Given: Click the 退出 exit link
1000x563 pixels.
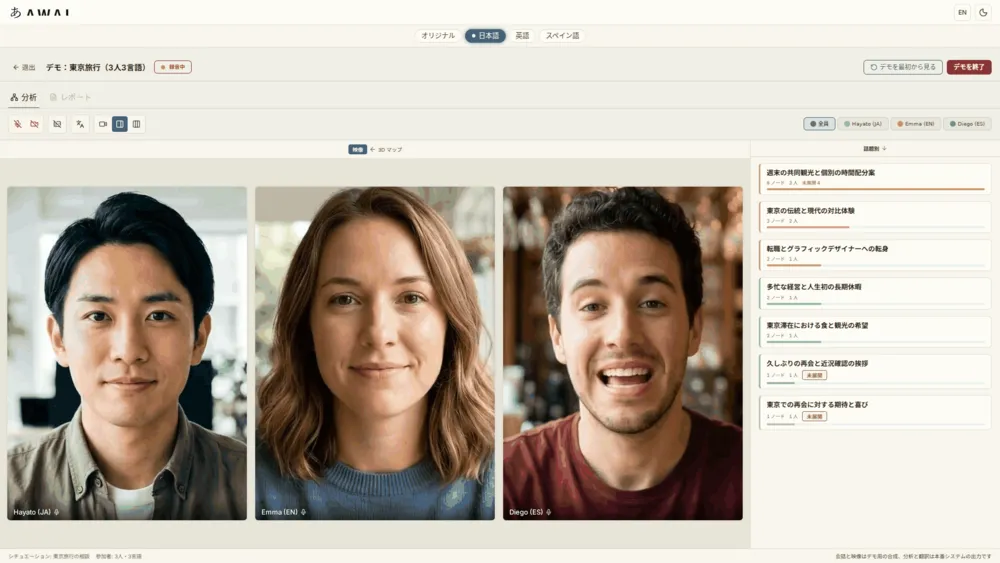Looking at the screenshot, I should point(24,67).
